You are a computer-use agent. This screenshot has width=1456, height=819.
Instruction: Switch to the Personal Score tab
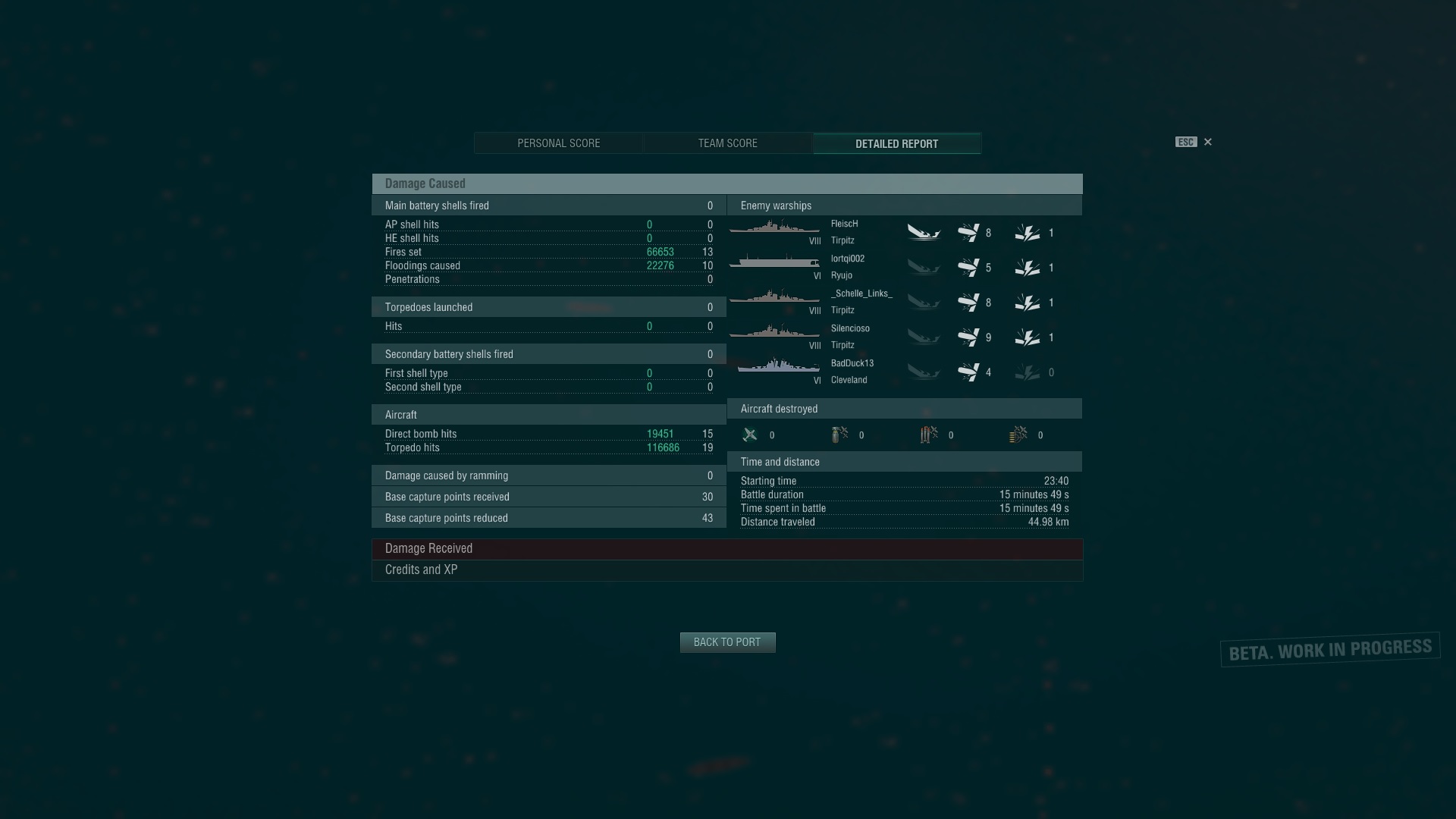pos(559,143)
